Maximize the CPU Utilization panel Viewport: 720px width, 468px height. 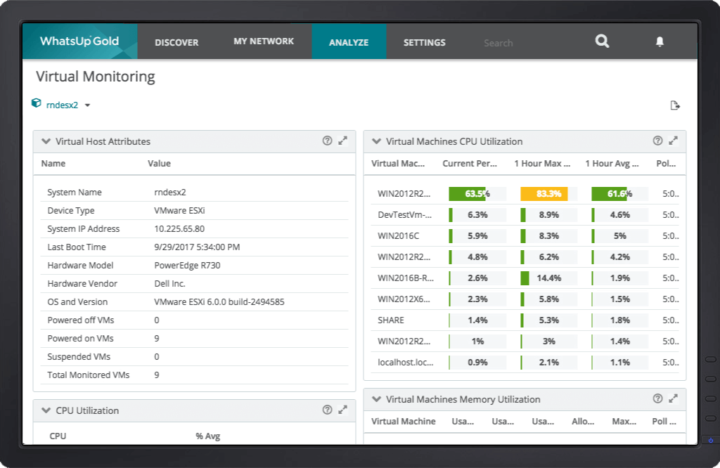click(343, 410)
